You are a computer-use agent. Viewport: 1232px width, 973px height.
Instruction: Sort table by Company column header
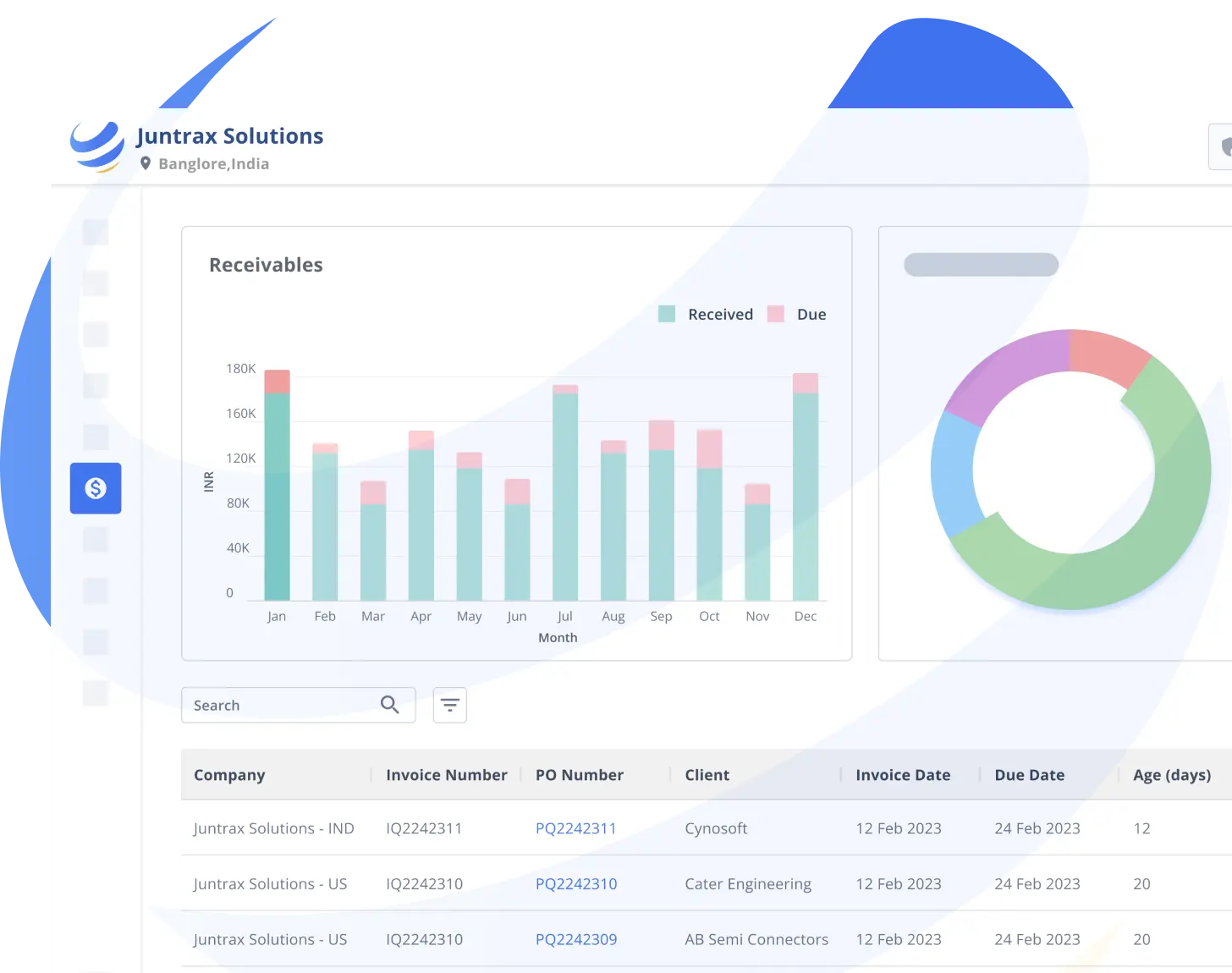229,775
